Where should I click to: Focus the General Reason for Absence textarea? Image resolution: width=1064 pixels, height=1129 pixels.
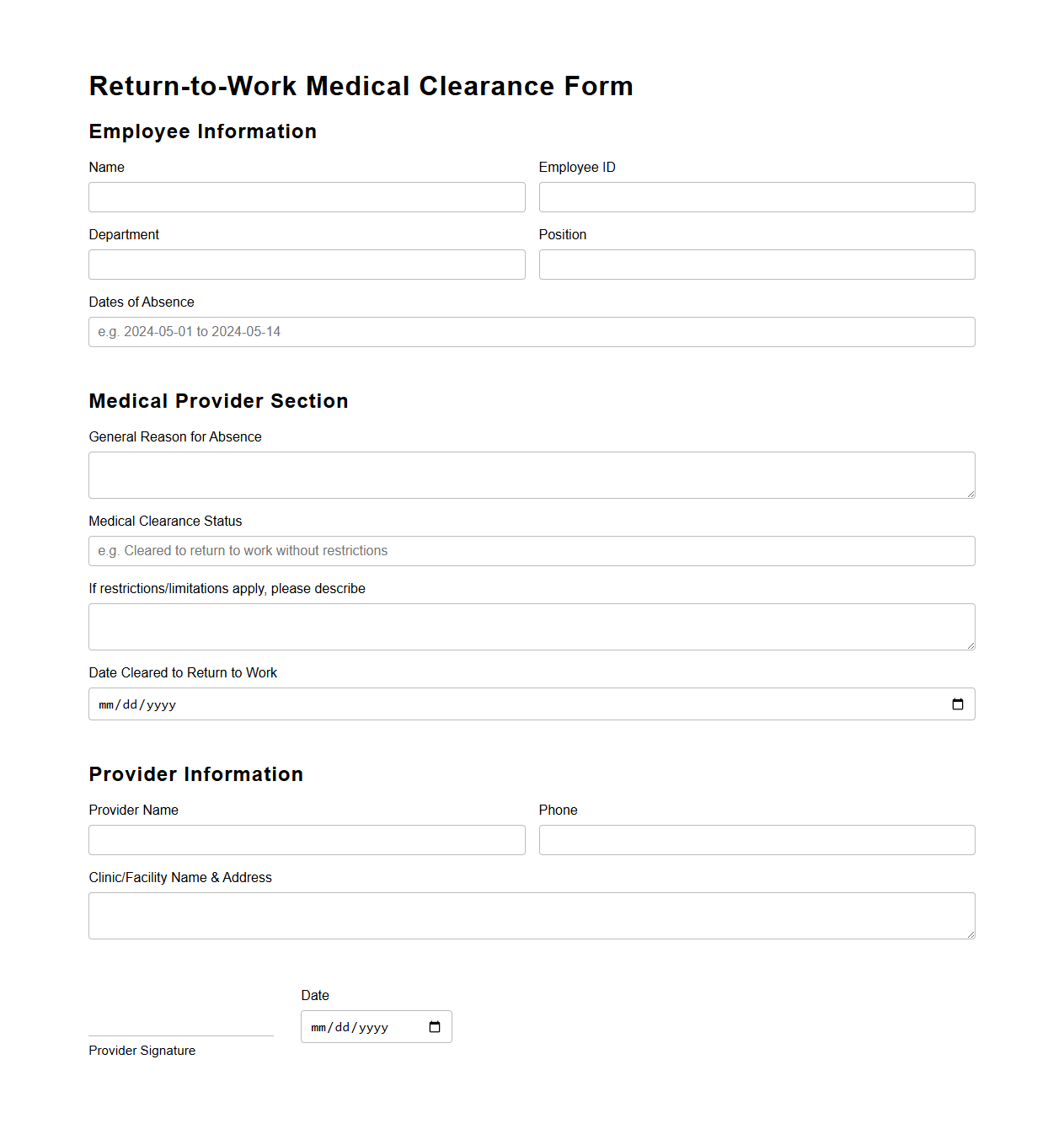tap(532, 474)
